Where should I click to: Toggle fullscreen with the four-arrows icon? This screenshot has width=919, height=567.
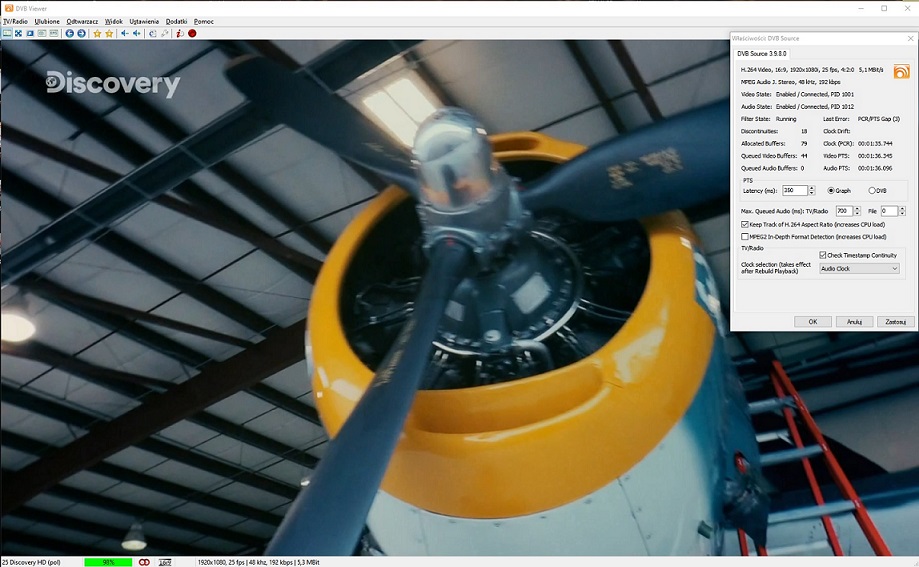19,33
